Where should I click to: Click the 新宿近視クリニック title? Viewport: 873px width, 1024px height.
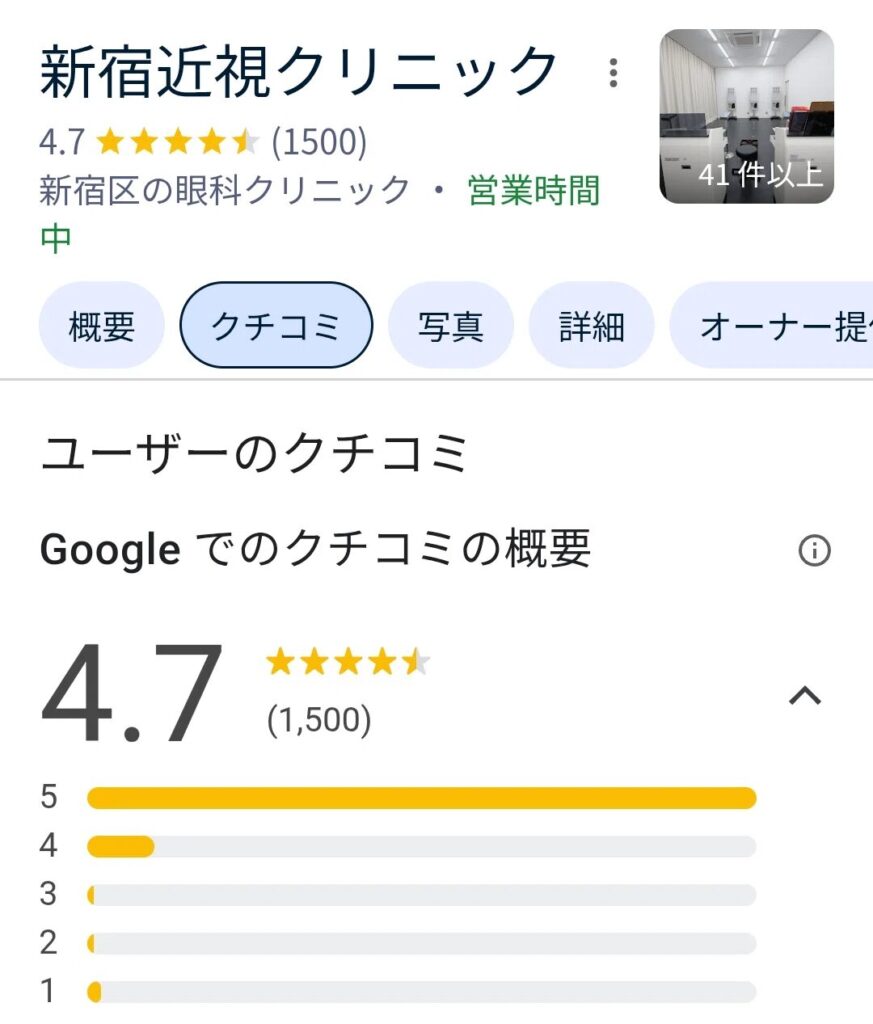299,72
